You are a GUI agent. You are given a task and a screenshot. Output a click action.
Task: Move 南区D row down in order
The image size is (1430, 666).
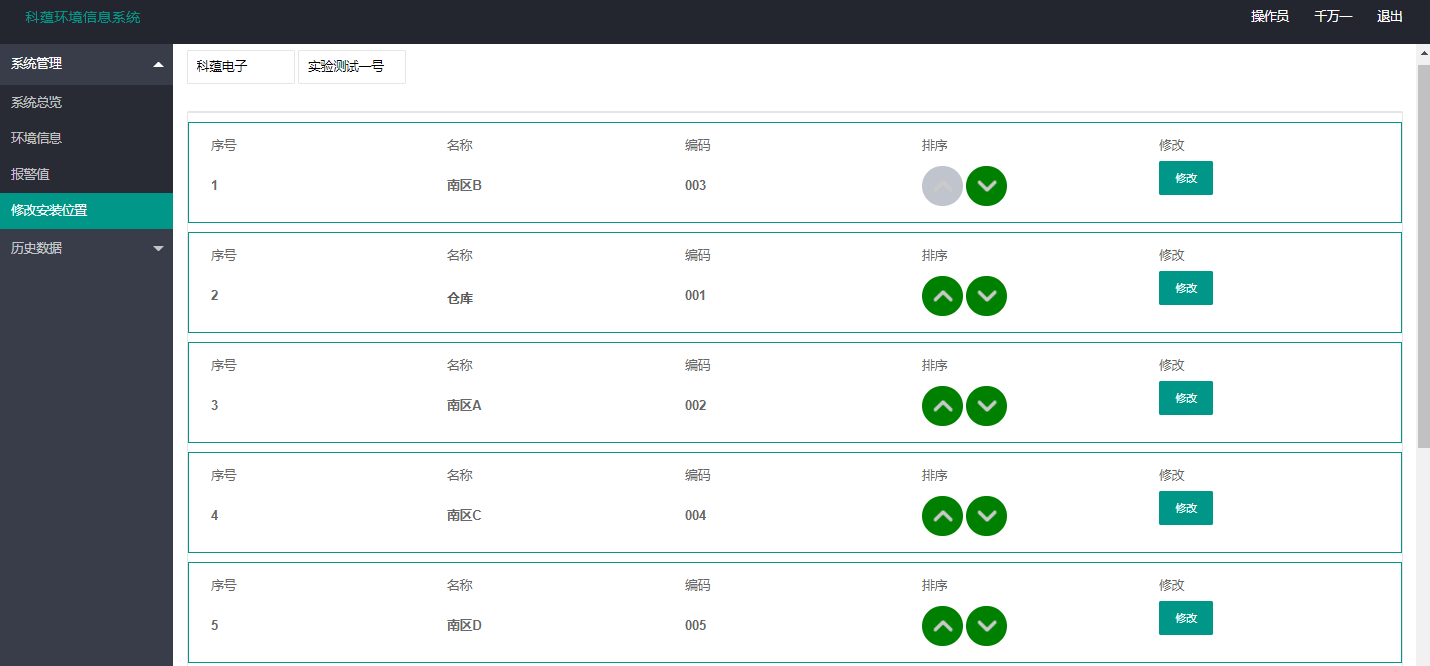(986, 626)
